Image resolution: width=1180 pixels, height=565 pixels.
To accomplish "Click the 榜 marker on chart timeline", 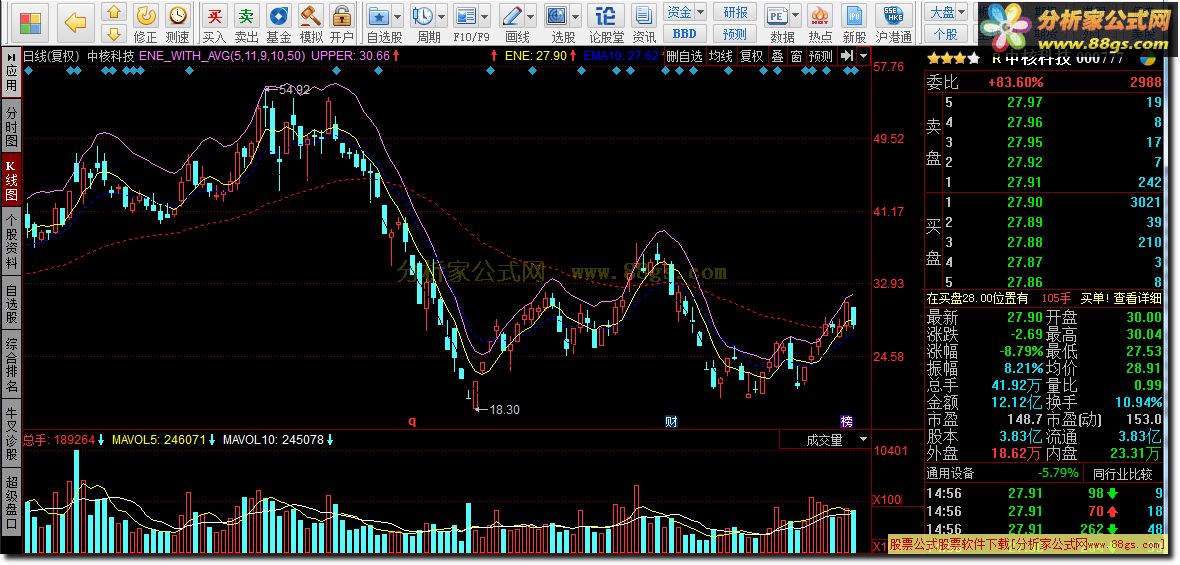I will 847,421.
